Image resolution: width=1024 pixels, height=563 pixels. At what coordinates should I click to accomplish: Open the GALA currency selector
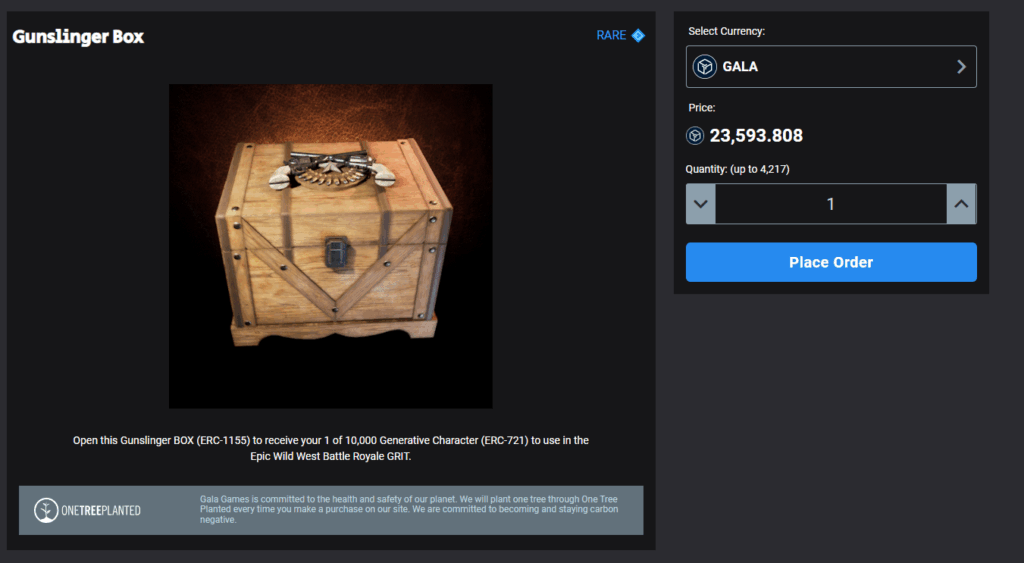pos(831,67)
